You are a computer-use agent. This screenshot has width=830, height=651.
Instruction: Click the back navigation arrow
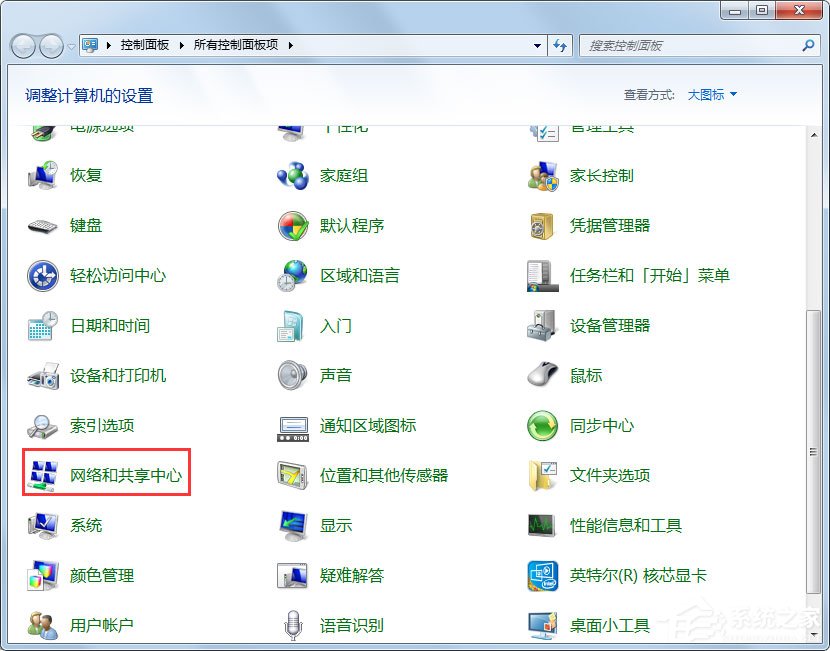click(x=22, y=45)
